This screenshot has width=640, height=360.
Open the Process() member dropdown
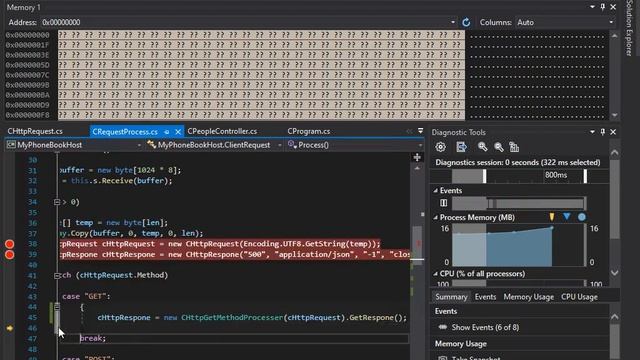(x=420, y=145)
